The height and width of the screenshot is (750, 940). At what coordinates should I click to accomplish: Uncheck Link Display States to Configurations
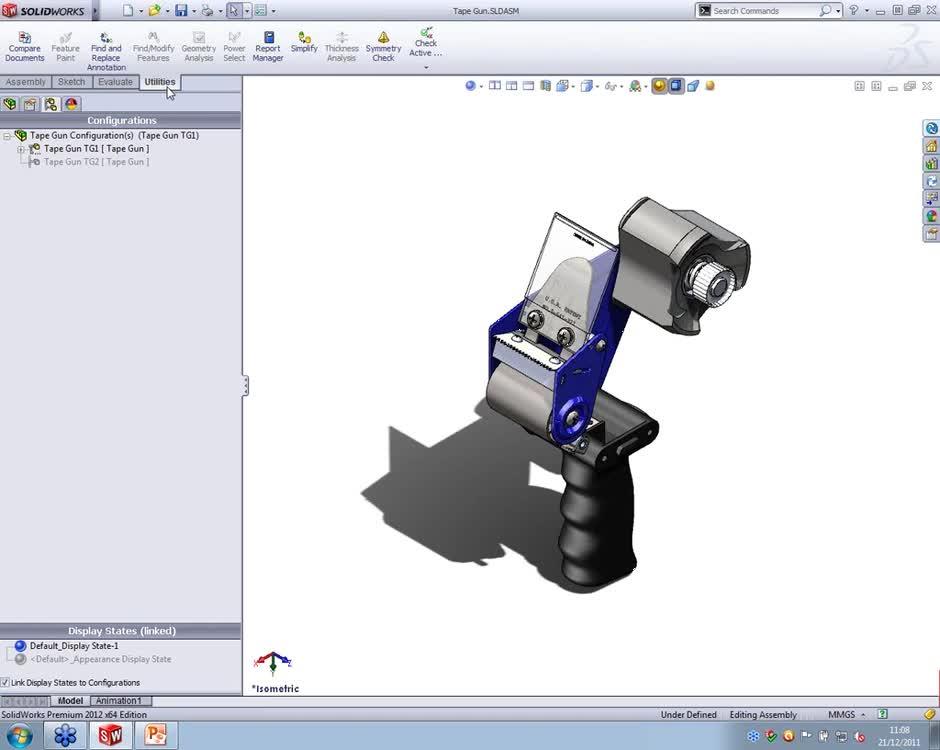pyautogui.click(x=5, y=683)
